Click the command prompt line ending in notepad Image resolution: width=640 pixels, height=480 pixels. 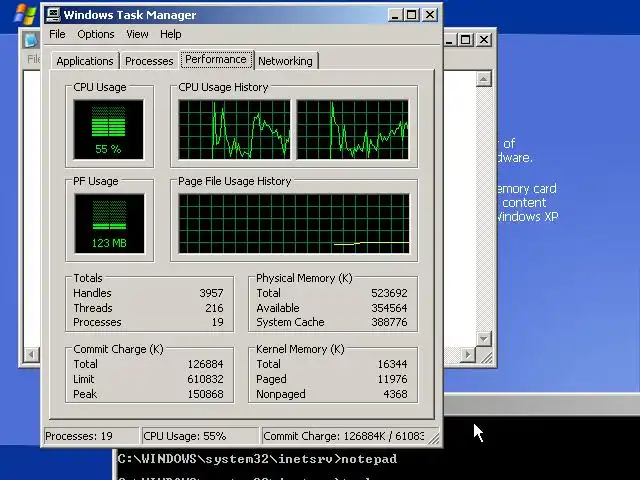(257, 459)
